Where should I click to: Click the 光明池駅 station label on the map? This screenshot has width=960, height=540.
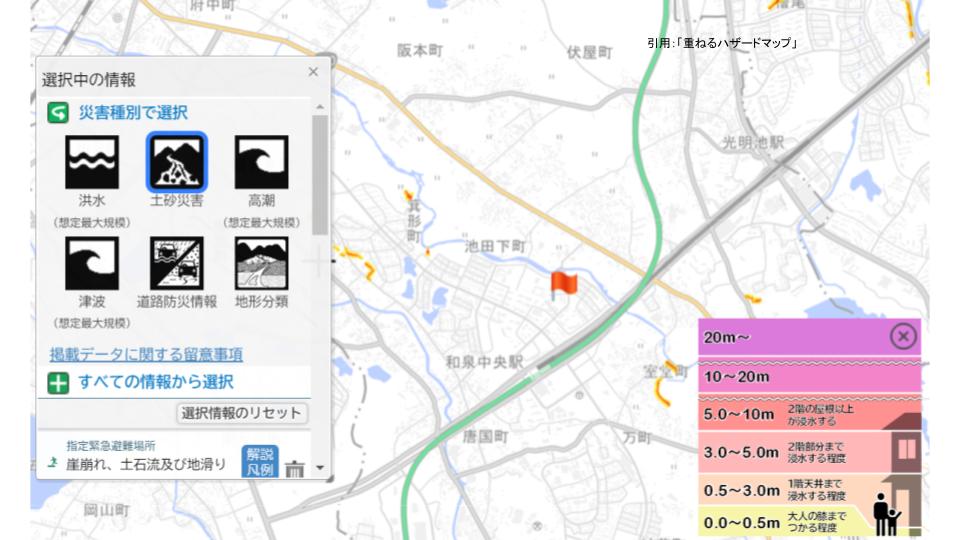753,143
